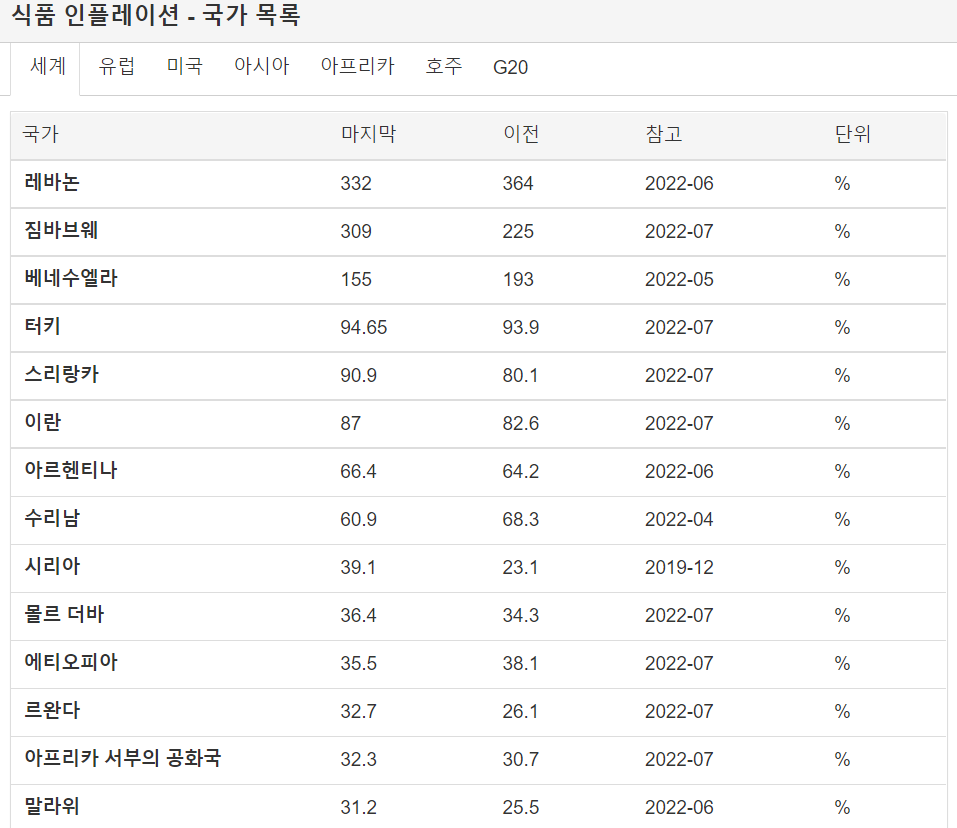Viewport: 957px width, 828px height.
Task: Click the 60.9 value for 수리남
Action: (x=358, y=520)
